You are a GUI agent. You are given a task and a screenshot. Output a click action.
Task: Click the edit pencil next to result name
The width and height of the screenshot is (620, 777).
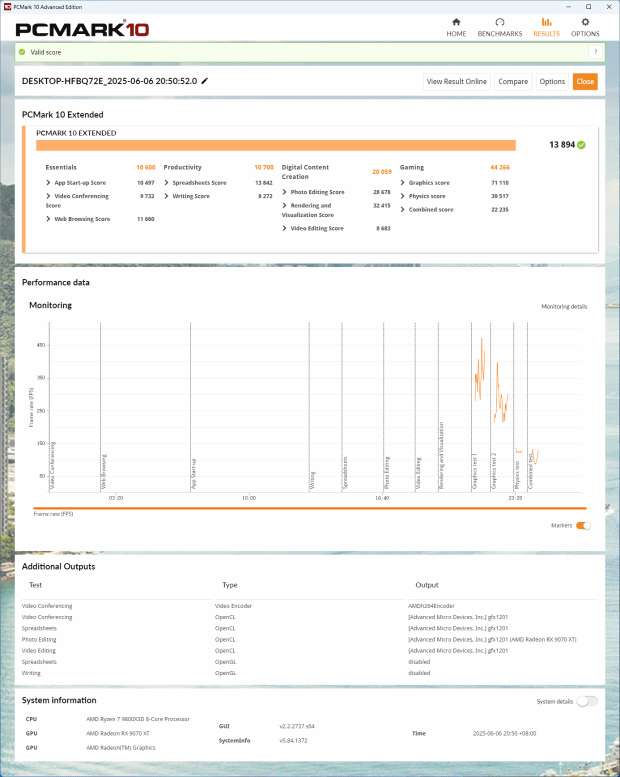(x=205, y=81)
